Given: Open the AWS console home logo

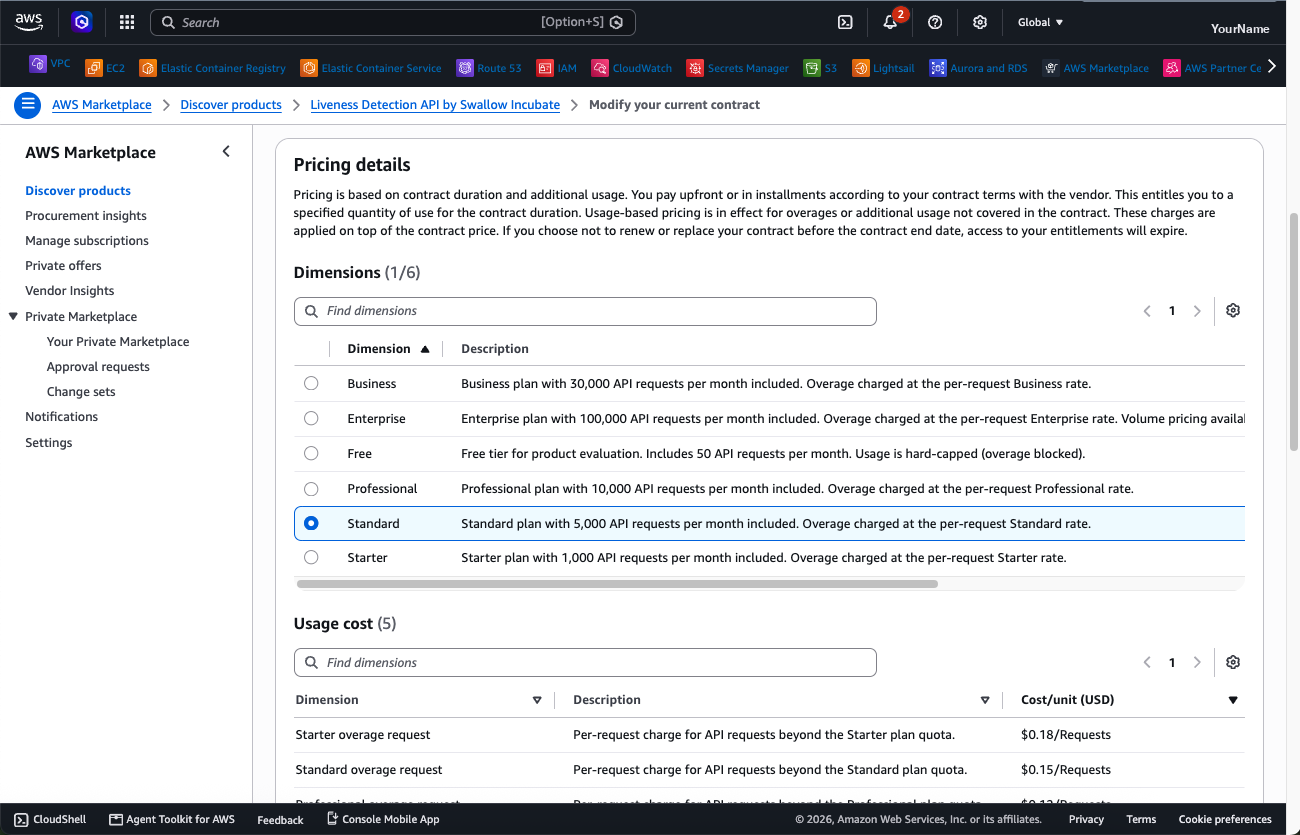Looking at the screenshot, I should [x=29, y=21].
